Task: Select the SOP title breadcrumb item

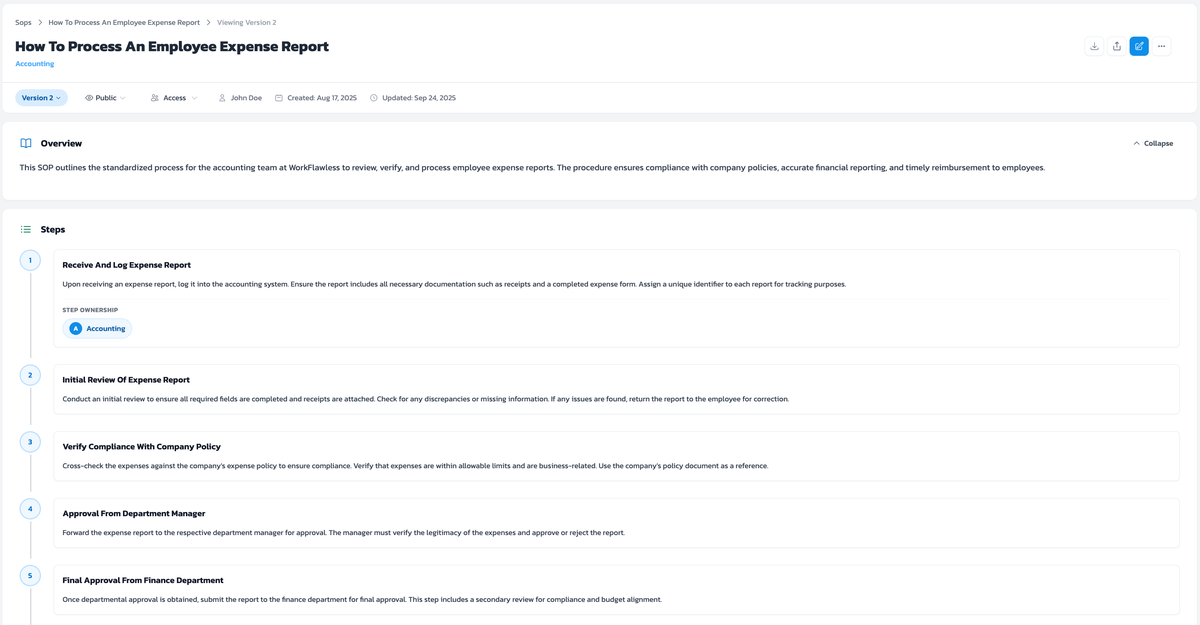Action: pyautogui.click(x=124, y=22)
